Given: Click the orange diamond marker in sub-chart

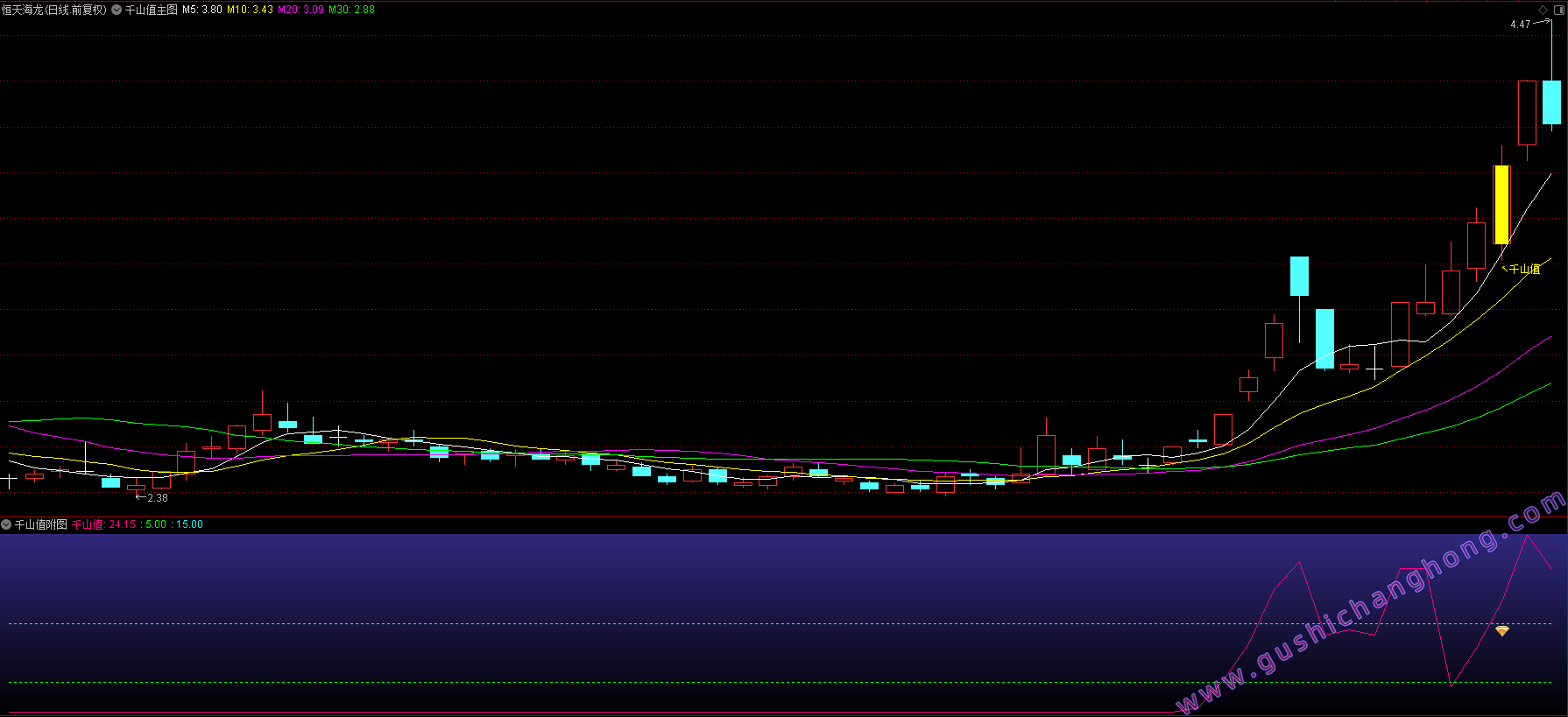Looking at the screenshot, I should click(1502, 630).
